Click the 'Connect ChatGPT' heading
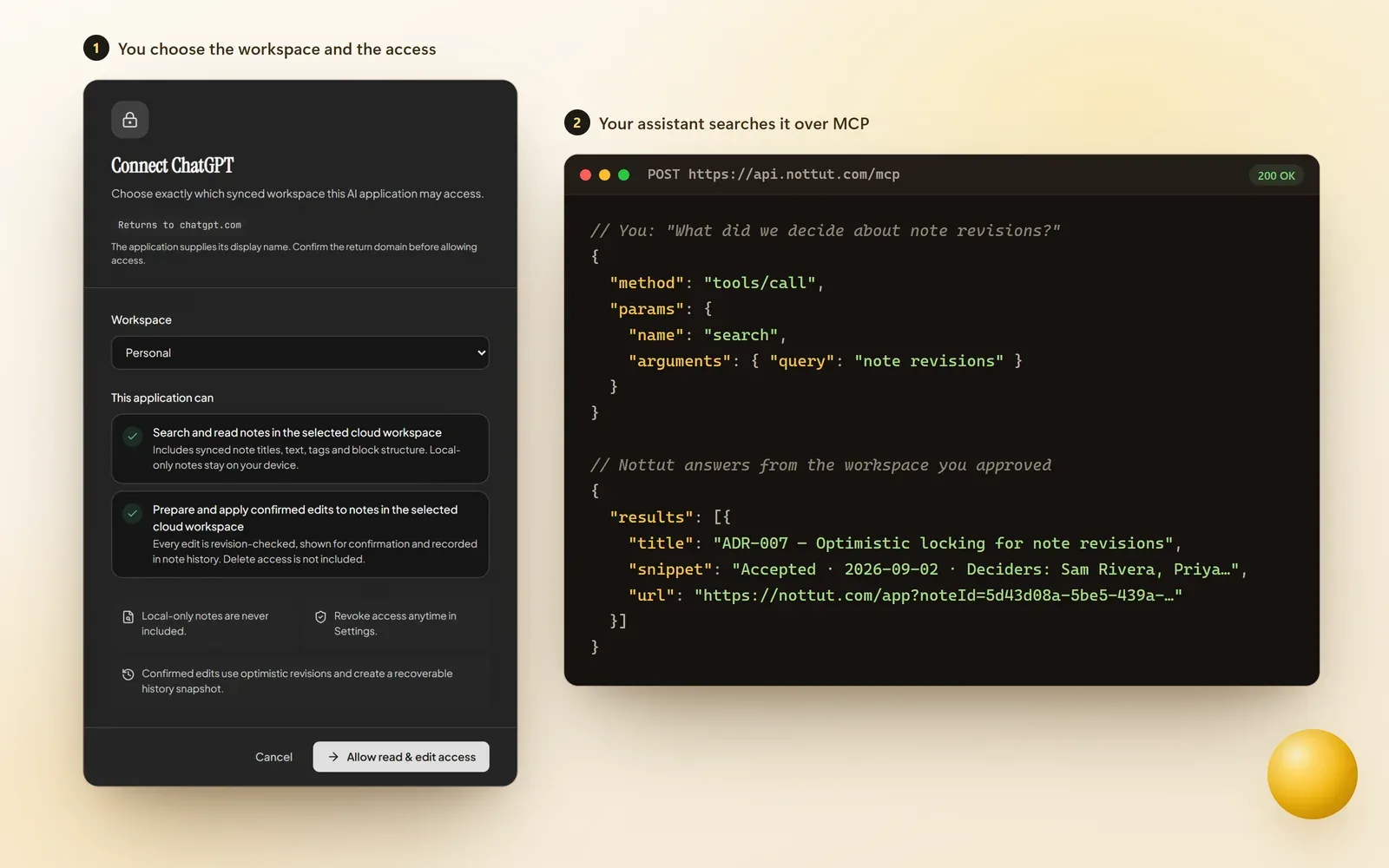This screenshot has height=868, width=1389. [x=173, y=165]
